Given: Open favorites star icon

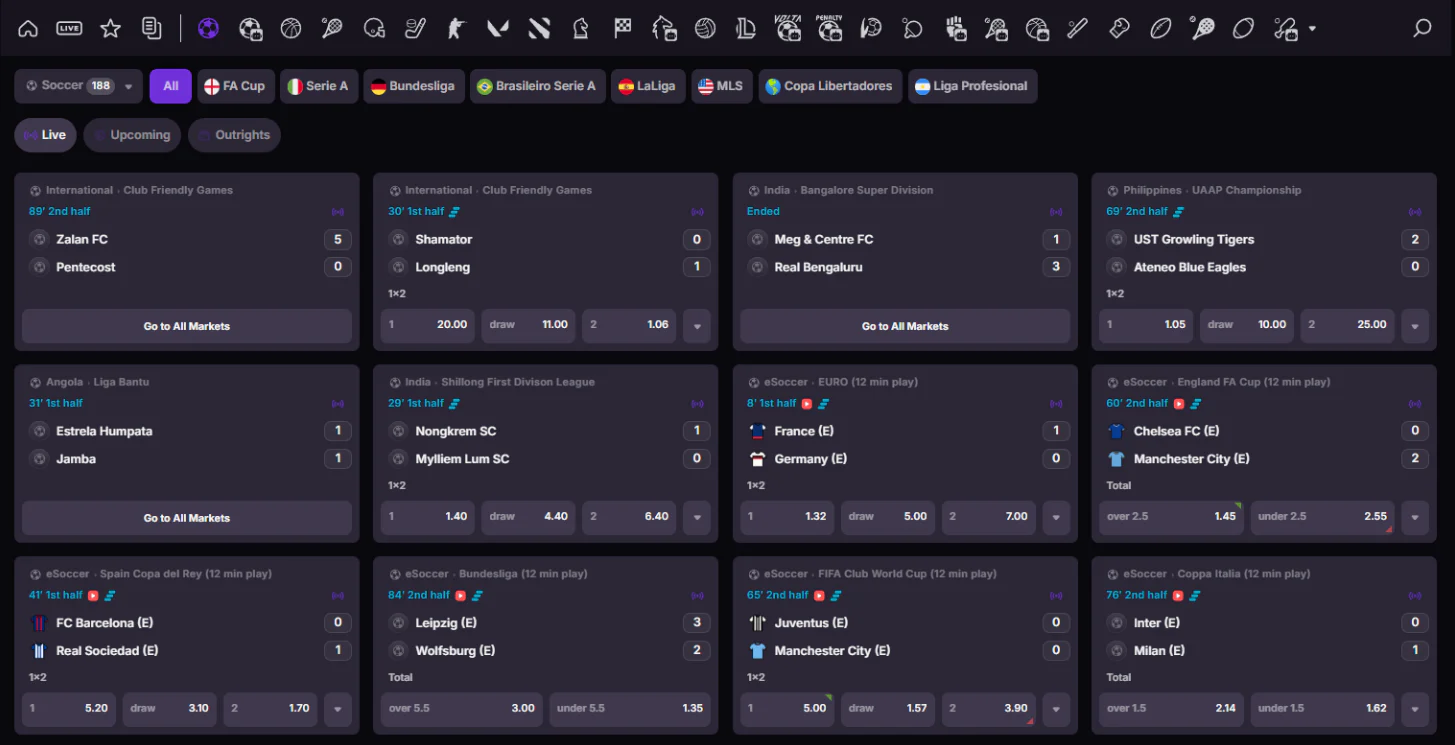Looking at the screenshot, I should click(x=110, y=29).
